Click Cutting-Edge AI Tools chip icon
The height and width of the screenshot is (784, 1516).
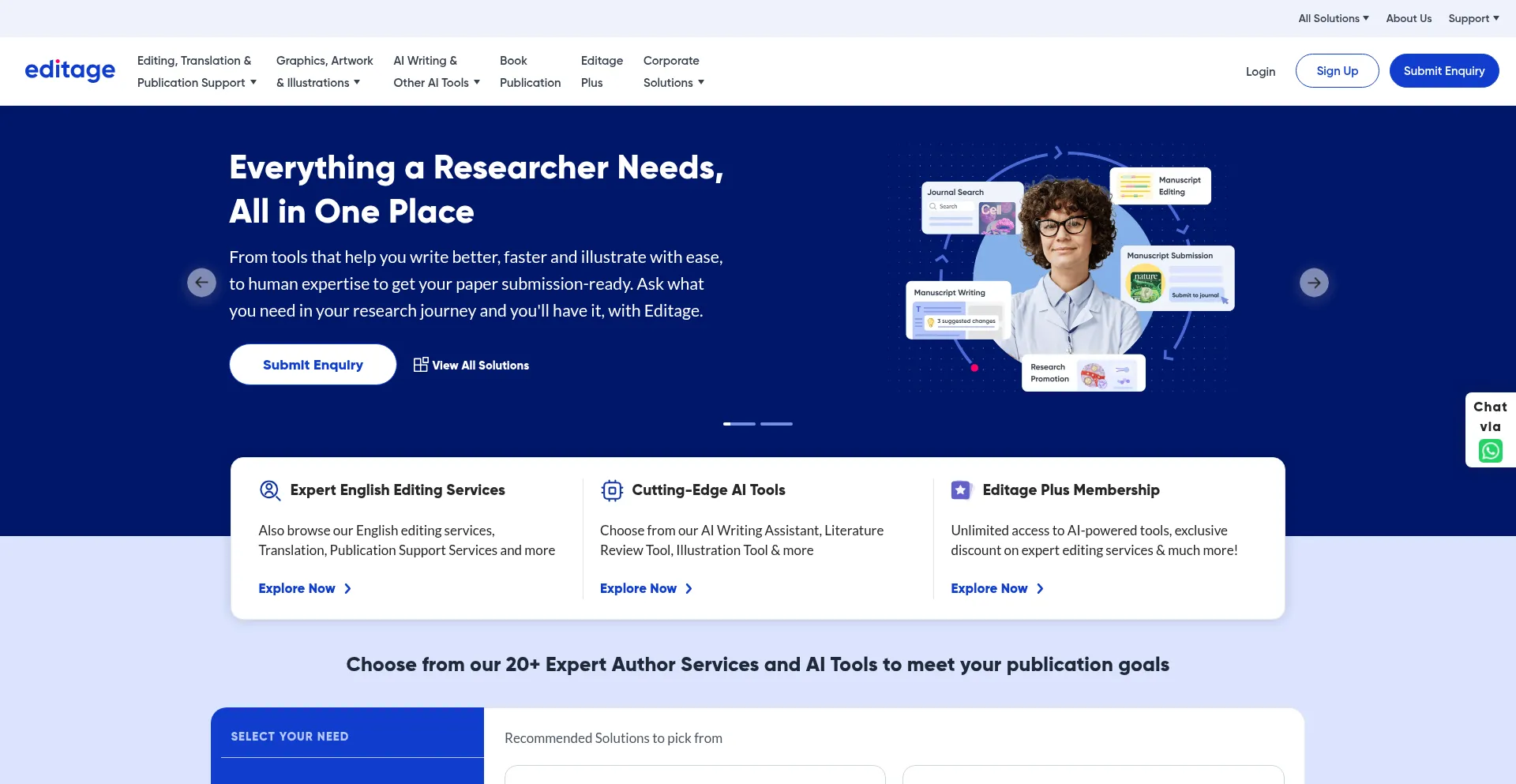(x=612, y=490)
